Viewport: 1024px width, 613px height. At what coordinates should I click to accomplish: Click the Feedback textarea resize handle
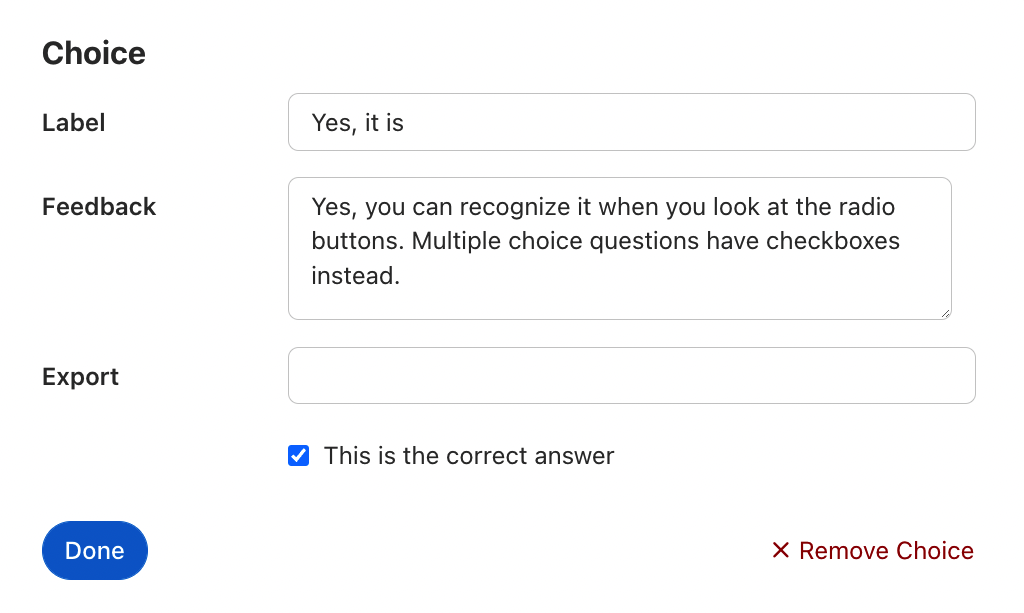(x=945, y=313)
